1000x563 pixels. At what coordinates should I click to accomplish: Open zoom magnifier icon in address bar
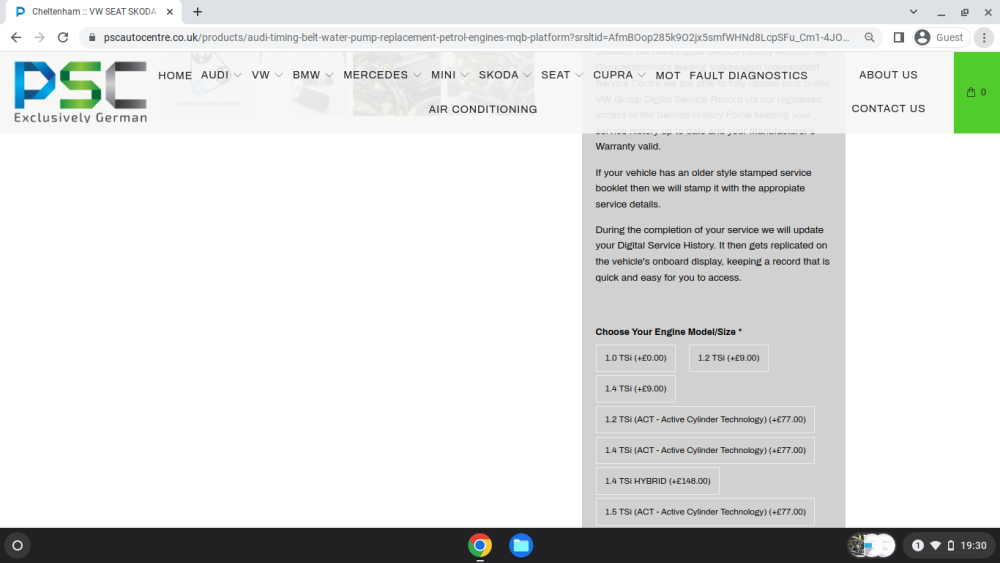point(869,38)
